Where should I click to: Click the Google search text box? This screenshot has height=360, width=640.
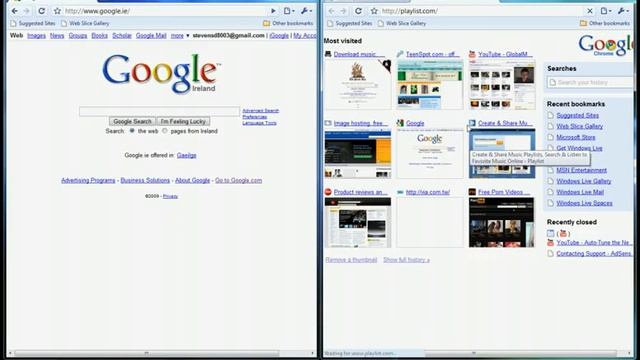(159, 111)
